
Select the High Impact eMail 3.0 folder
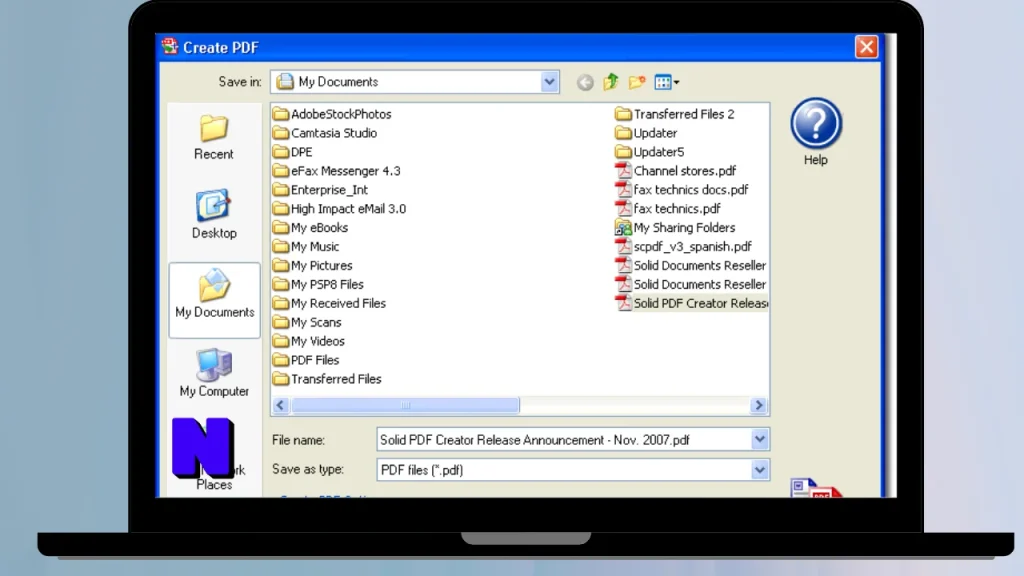pyautogui.click(x=340, y=209)
